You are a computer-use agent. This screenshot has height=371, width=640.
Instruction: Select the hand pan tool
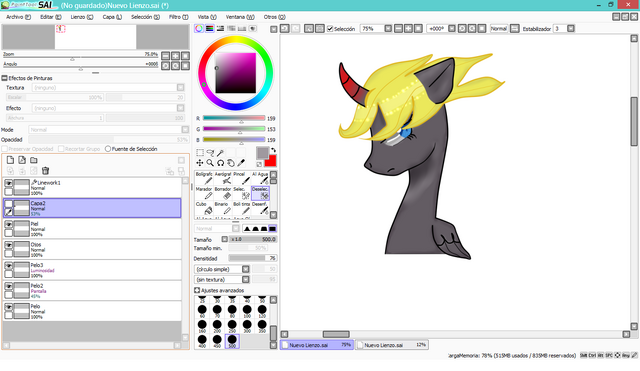[231, 163]
